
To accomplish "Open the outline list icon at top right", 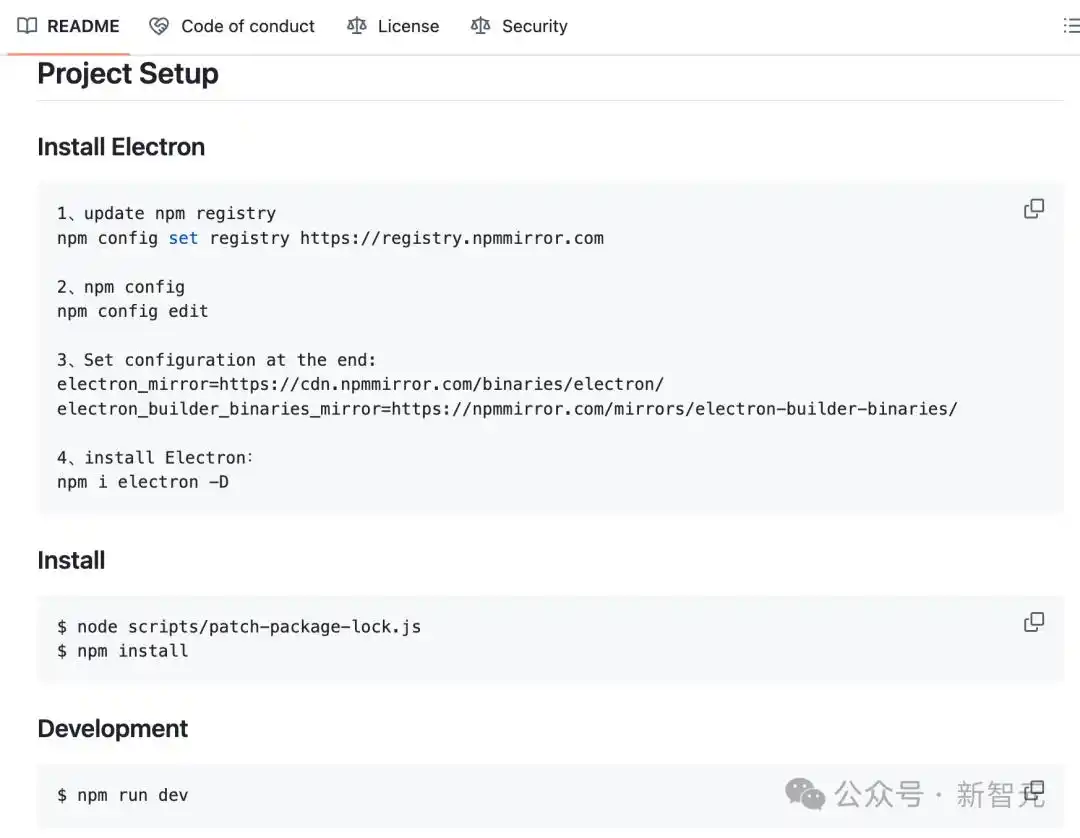I will (1070, 26).
